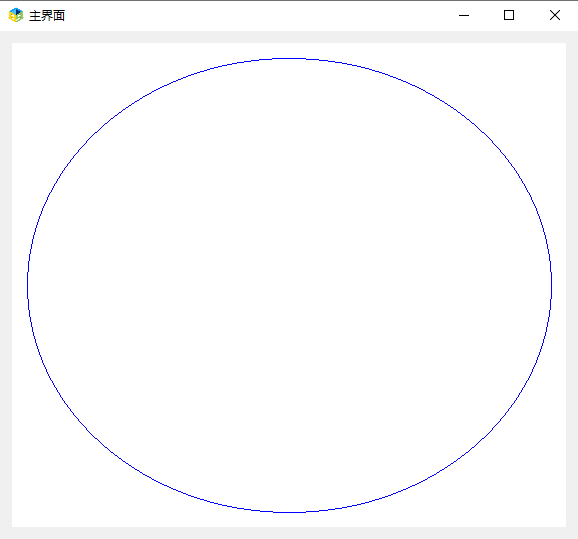The image size is (578, 539).
Task: Click the upper-left arc of the blue ellipse
Action: pos(97,132)
